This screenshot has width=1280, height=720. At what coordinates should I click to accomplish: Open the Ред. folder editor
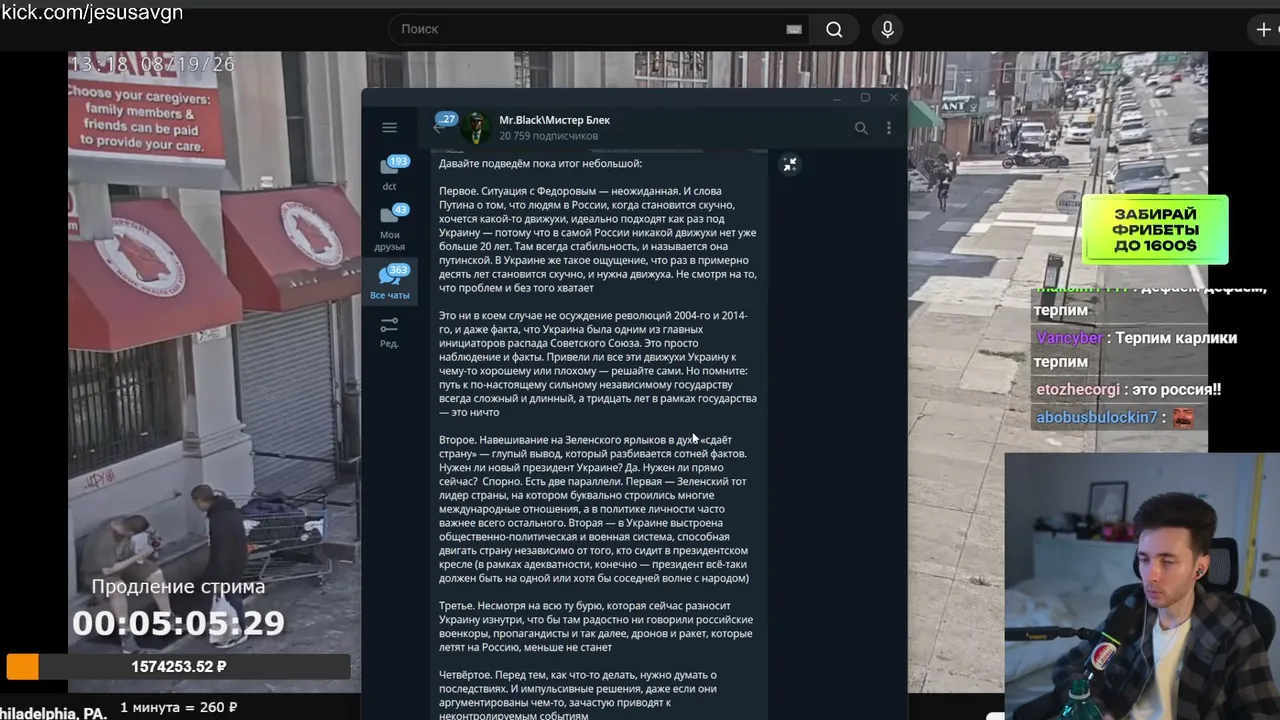point(390,332)
